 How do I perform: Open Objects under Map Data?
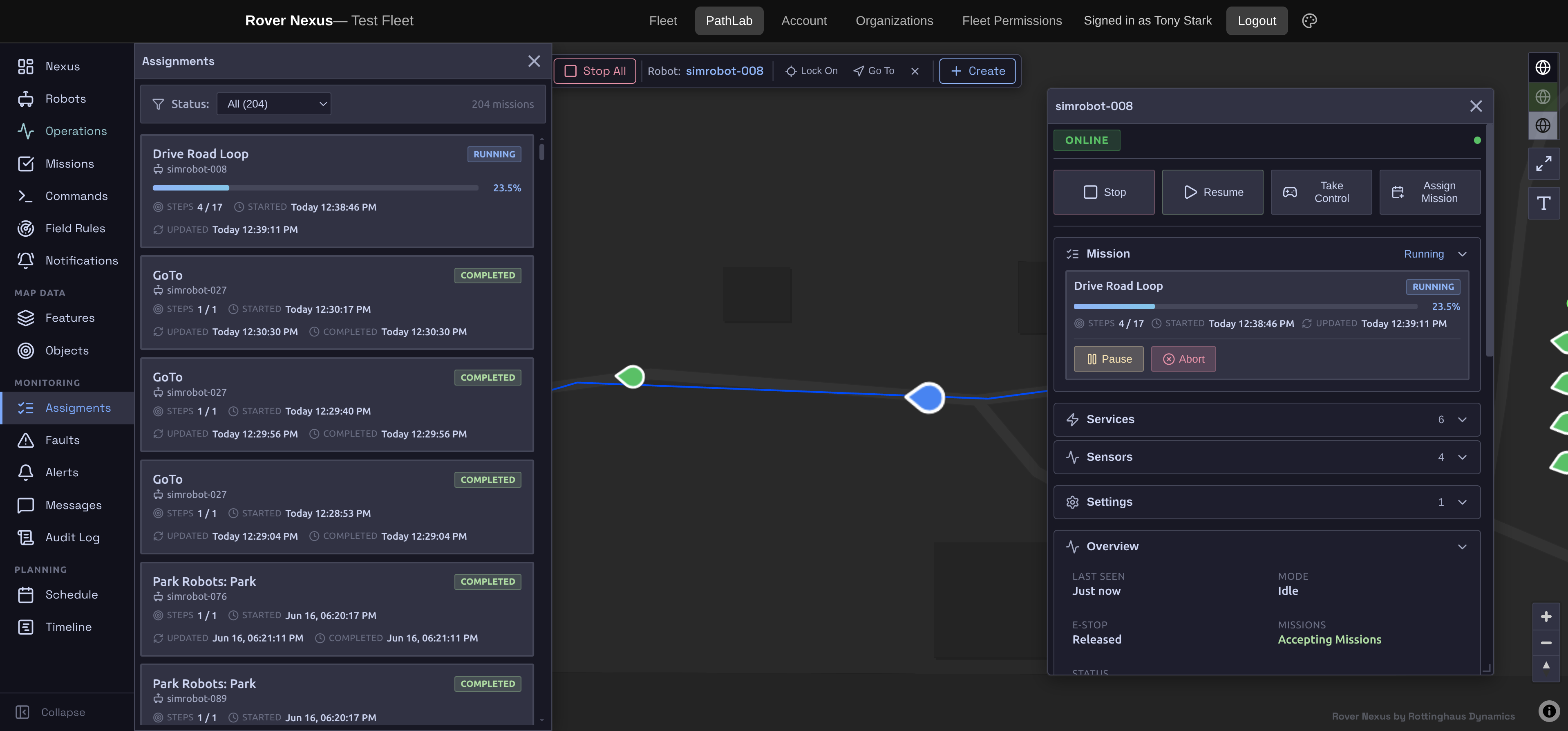(x=67, y=351)
